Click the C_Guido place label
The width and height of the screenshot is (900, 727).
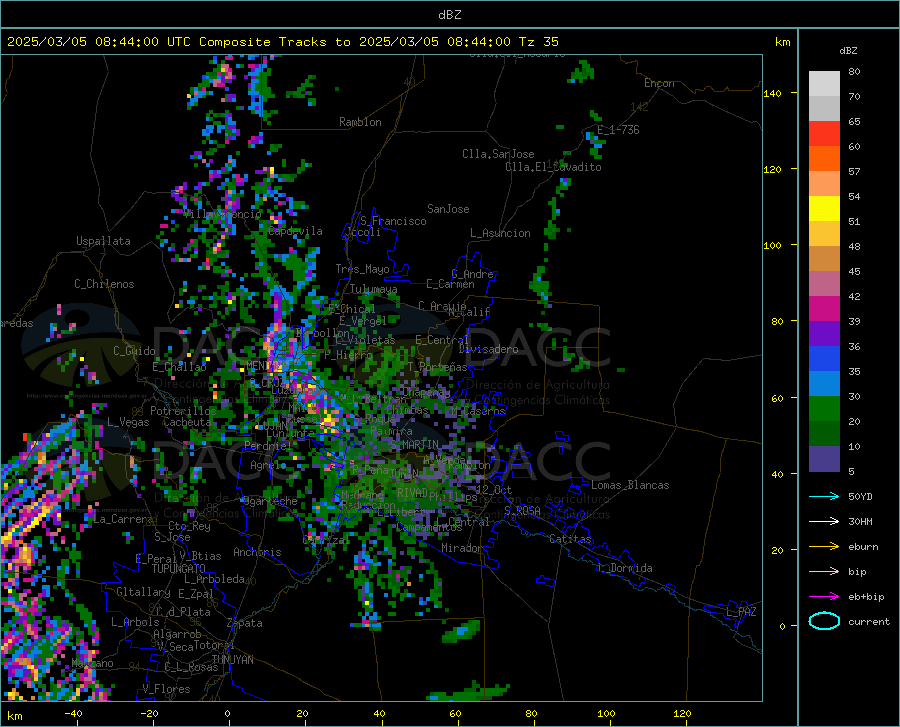pyautogui.click(x=134, y=351)
